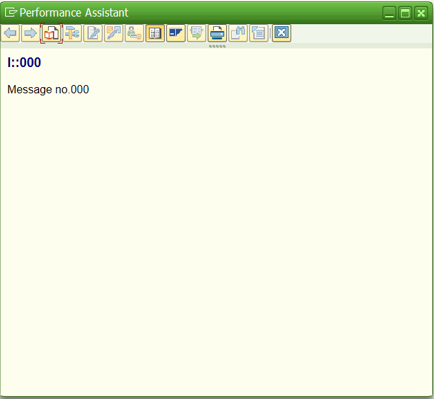This screenshot has height=399, width=434.
Task: Close help via blue X toolbar icon
Action: [282, 33]
